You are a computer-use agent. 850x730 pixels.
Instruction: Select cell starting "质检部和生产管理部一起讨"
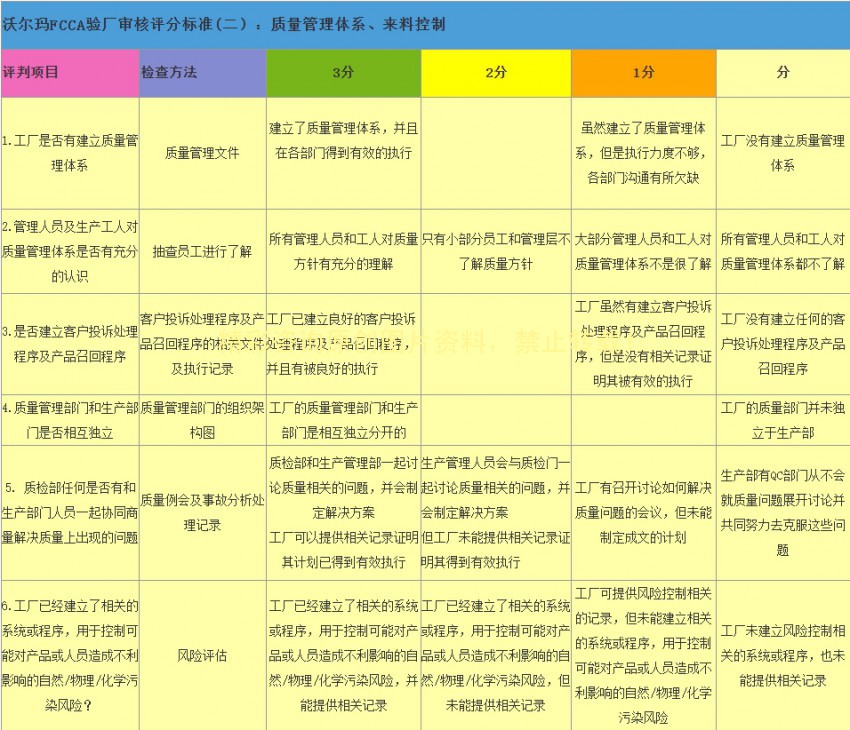(x=344, y=513)
